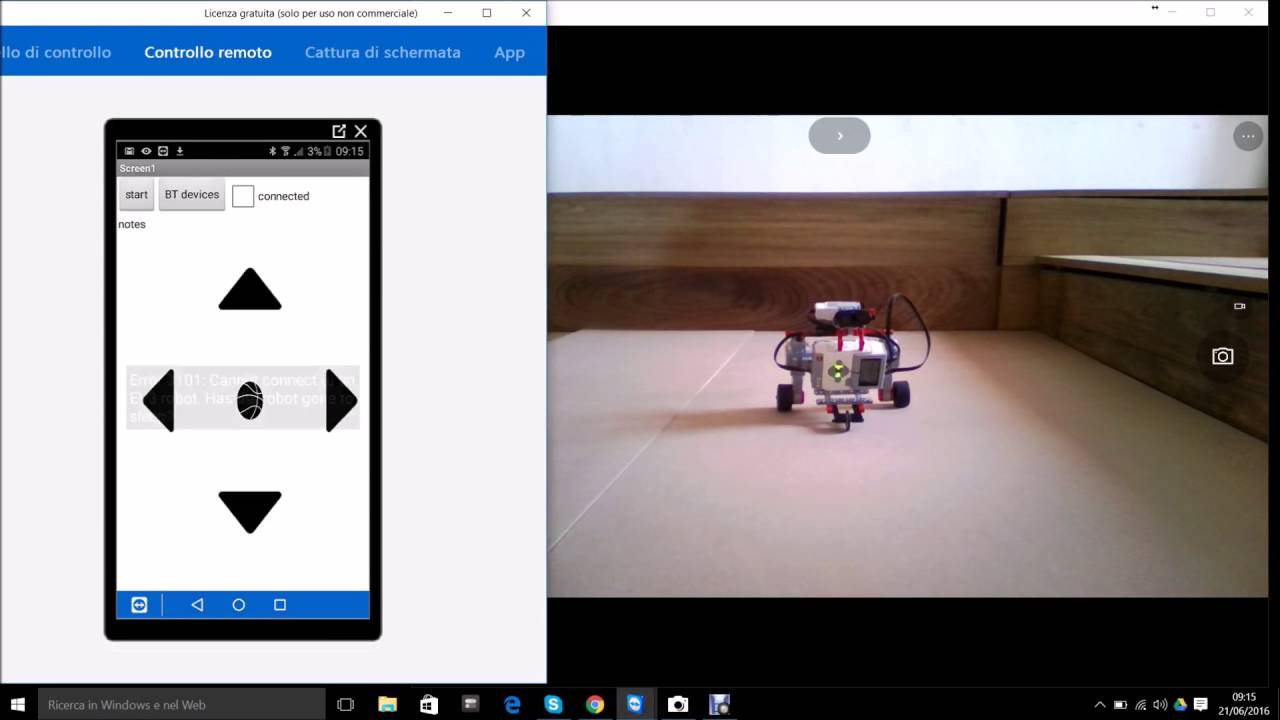Switch to Controllo remoto tab
The width and height of the screenshot is (1280, 720).
208,52
